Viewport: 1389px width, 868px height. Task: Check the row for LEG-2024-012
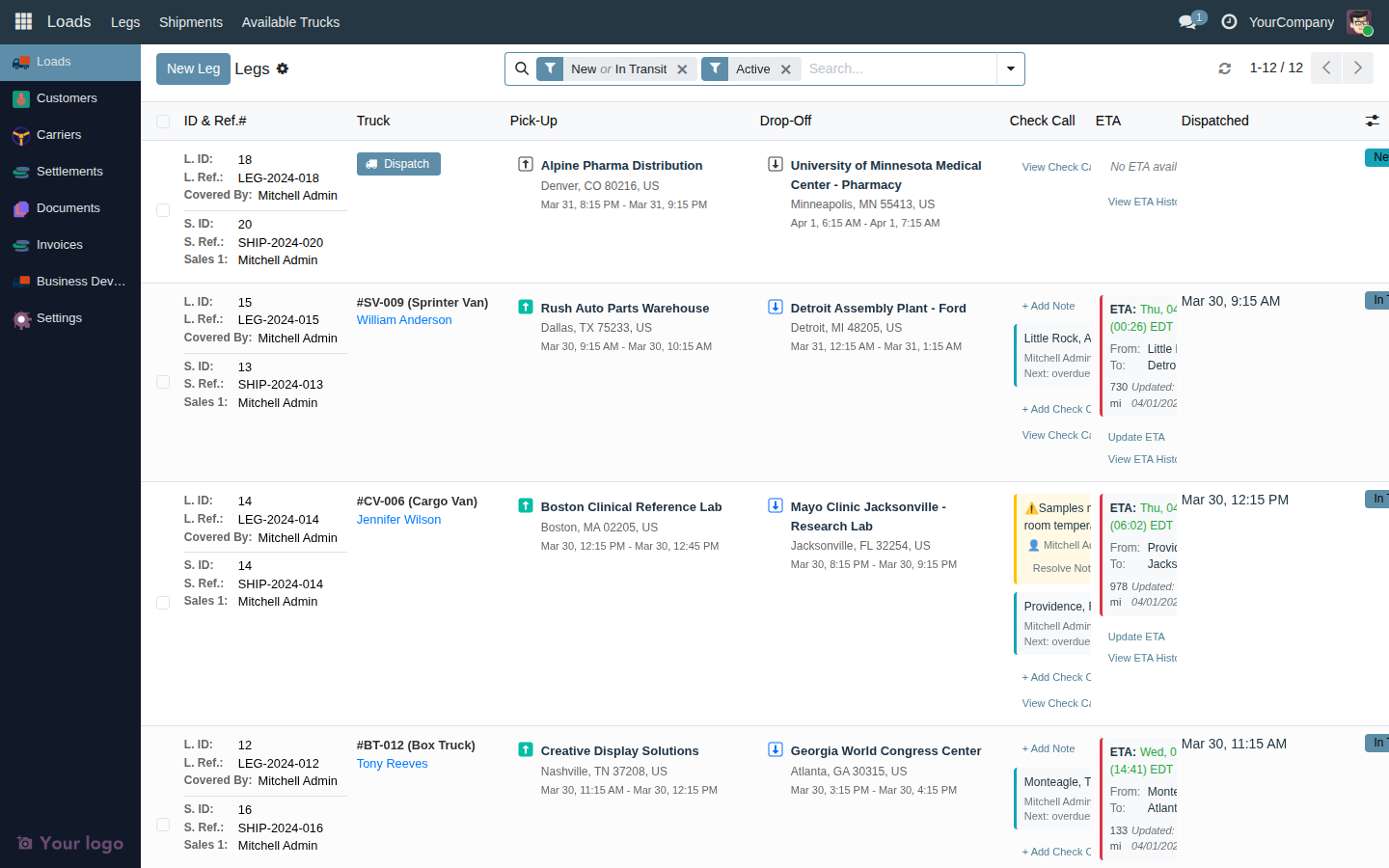coord(163,825)
